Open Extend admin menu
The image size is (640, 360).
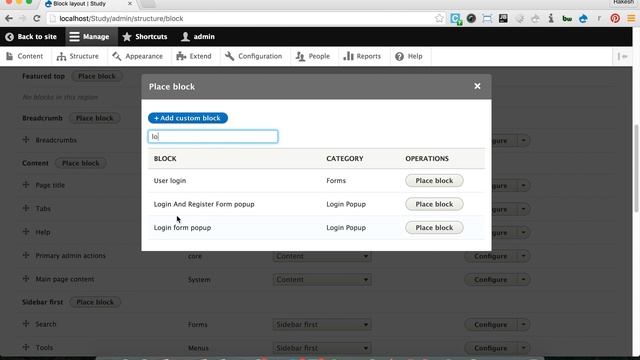click(194, 56)
